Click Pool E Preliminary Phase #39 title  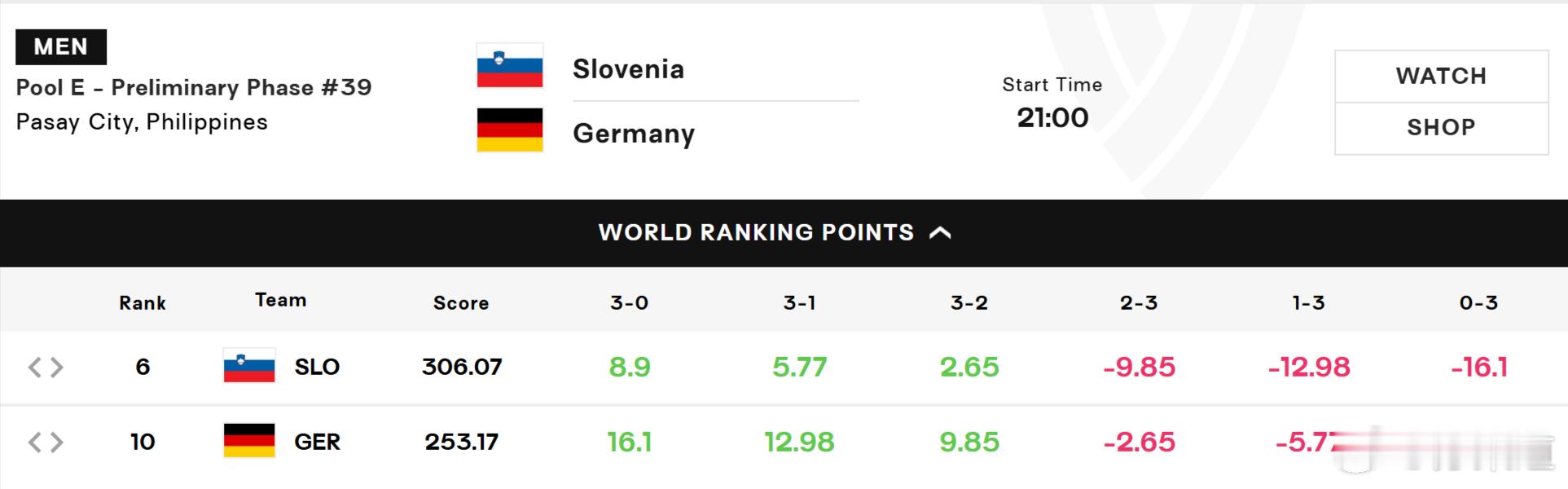[194, 88]
